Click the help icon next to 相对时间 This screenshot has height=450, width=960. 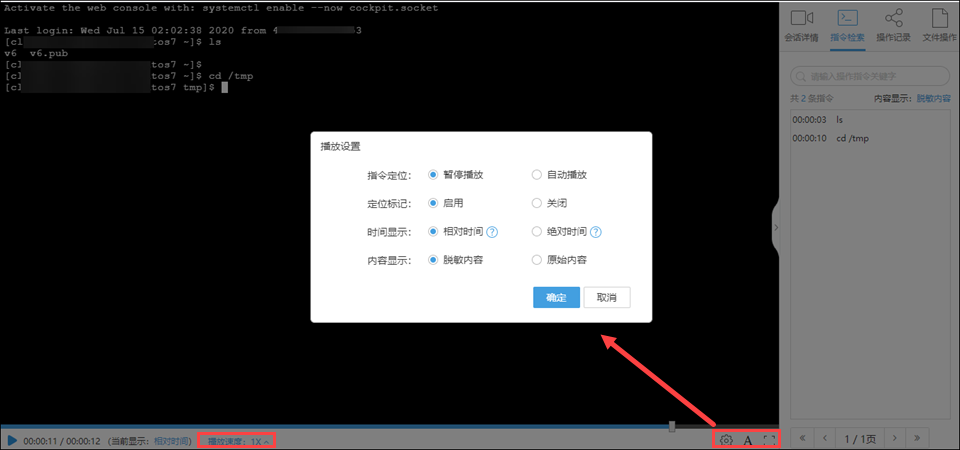pos(492,232)
